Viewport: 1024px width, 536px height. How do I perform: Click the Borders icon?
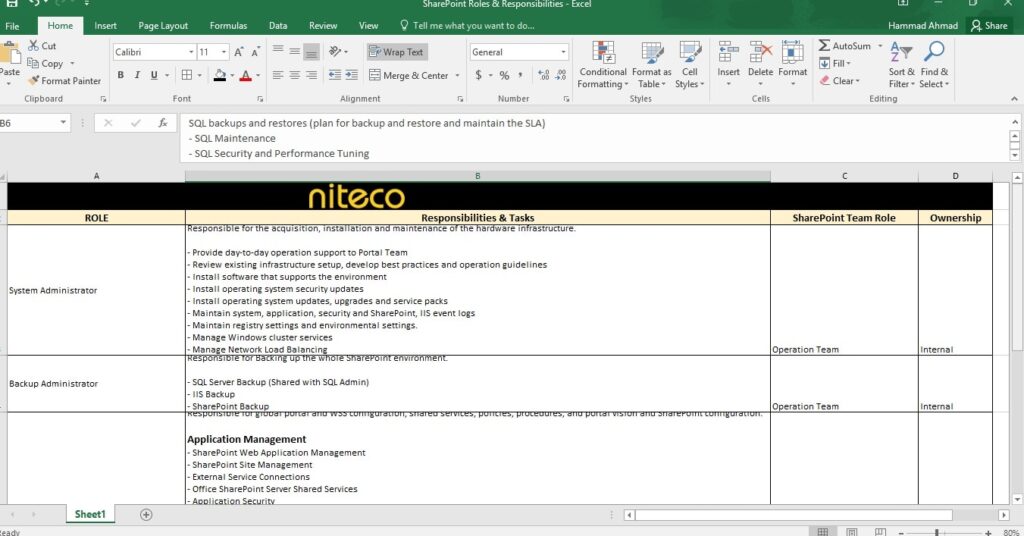click(187, 75)
